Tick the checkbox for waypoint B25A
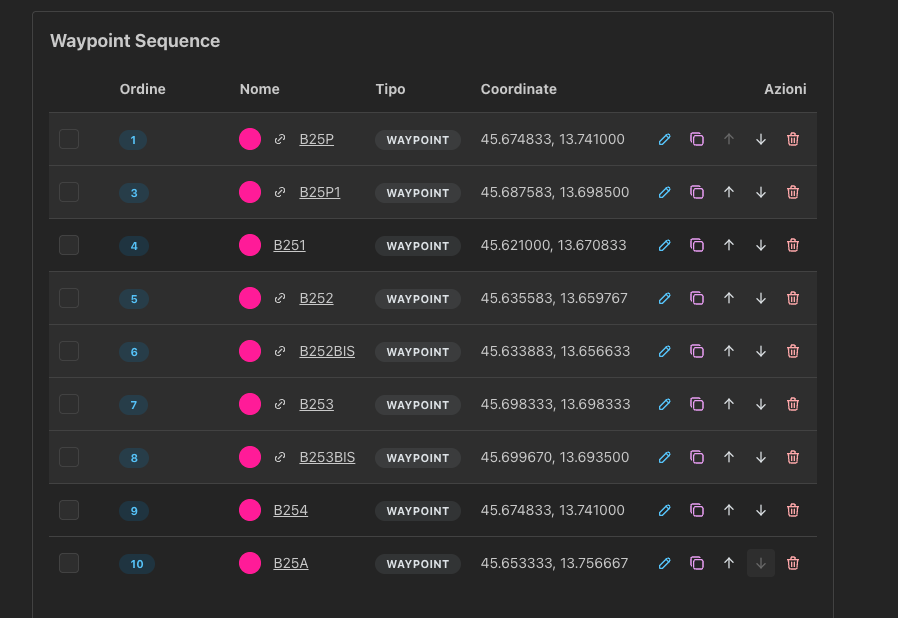The height and width of the screenshot is (618, 898). pyautogui.click(x=69, y=564)
